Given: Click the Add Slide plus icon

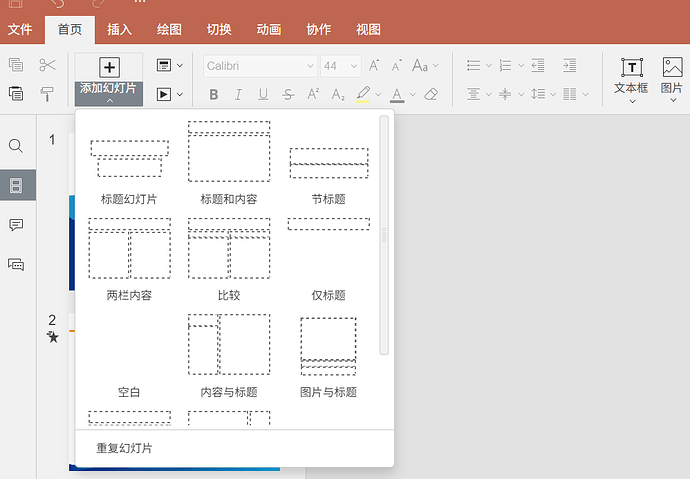Looking at the screenshot, I should pos(109,67).
